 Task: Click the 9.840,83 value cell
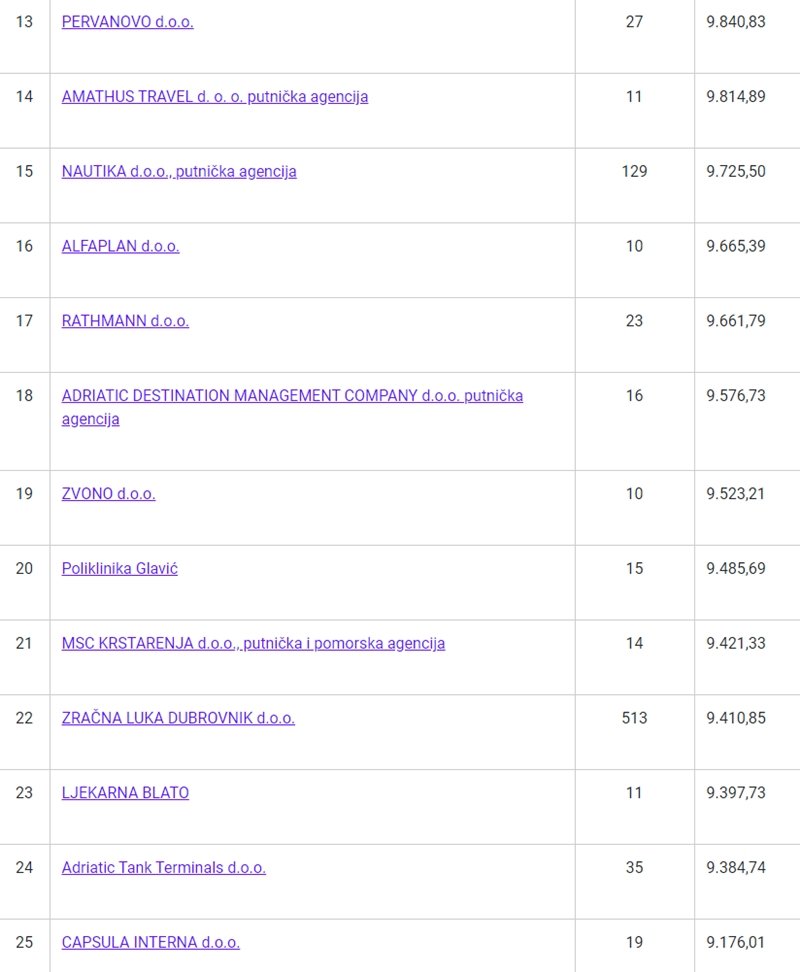click(x=736, y=22)
